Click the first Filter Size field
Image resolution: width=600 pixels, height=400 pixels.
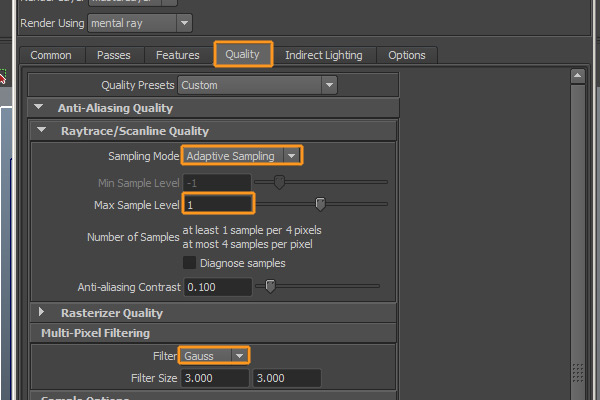click(x=215, y=378)
